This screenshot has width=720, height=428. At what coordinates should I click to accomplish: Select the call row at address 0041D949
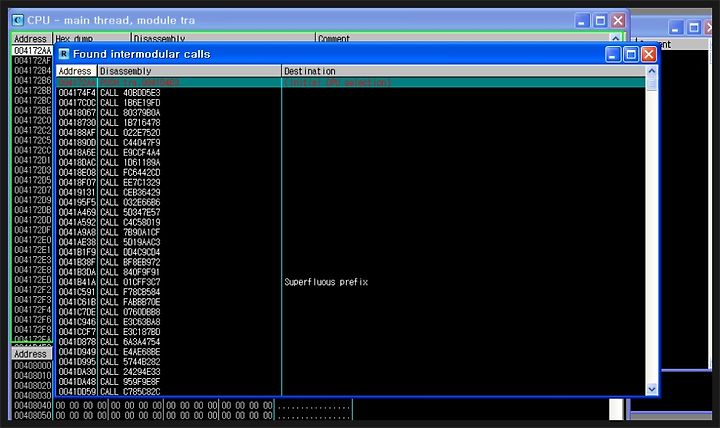click(x=351, y=352)
